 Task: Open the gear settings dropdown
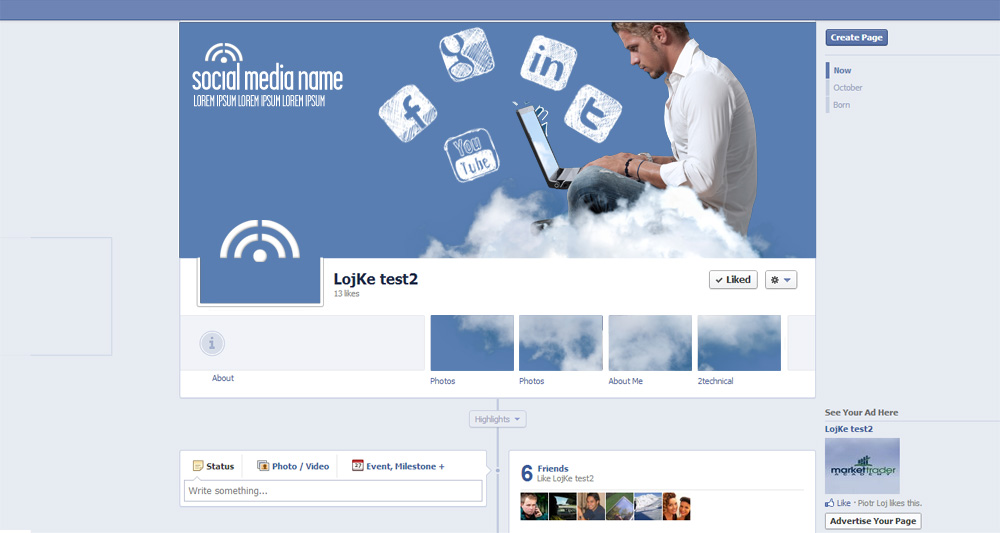click(781, 279)
